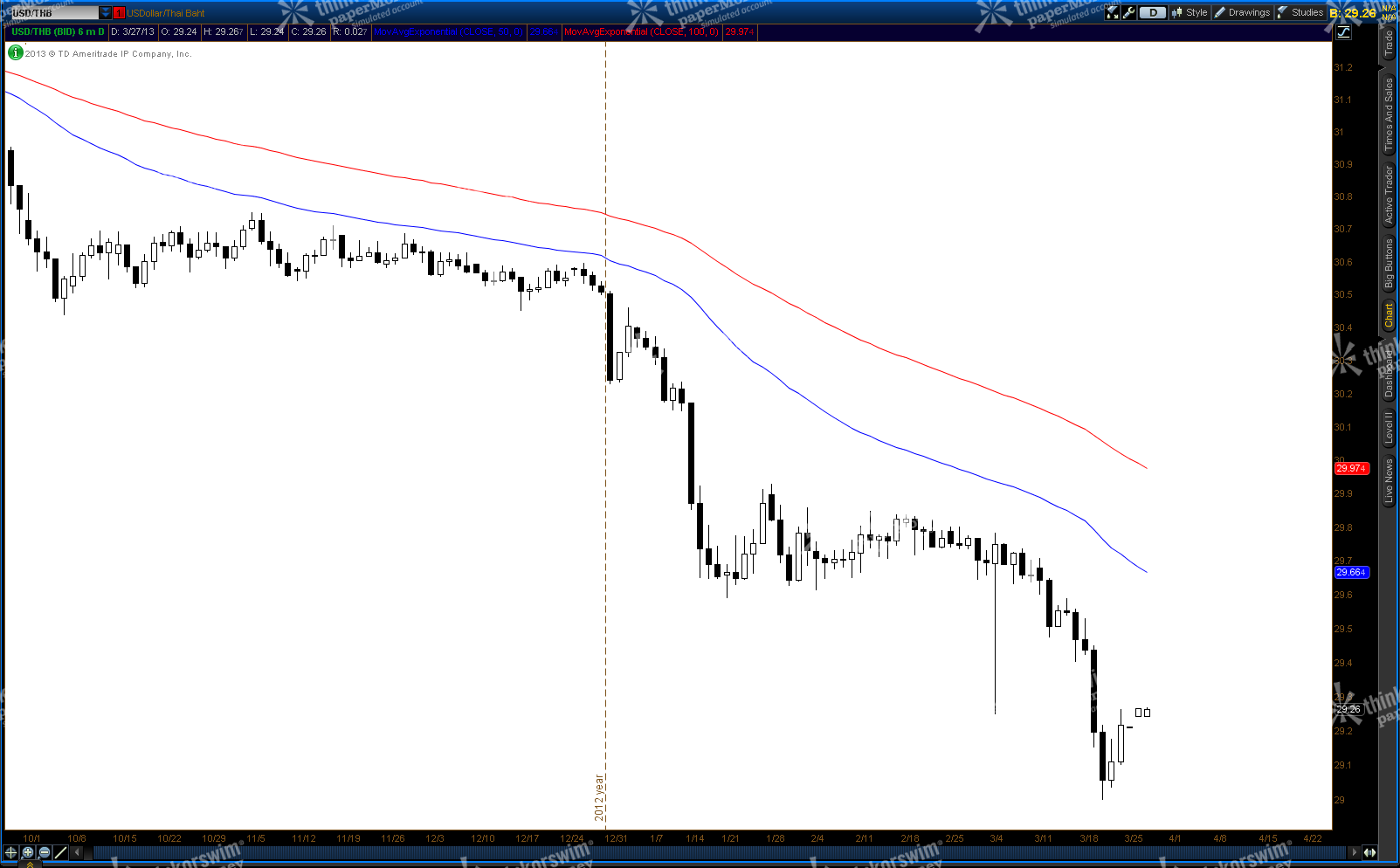The image size is (1400, 868).
Task: Click the expand arrows icon at scrollbar end
Action: tap(1370, 852)
